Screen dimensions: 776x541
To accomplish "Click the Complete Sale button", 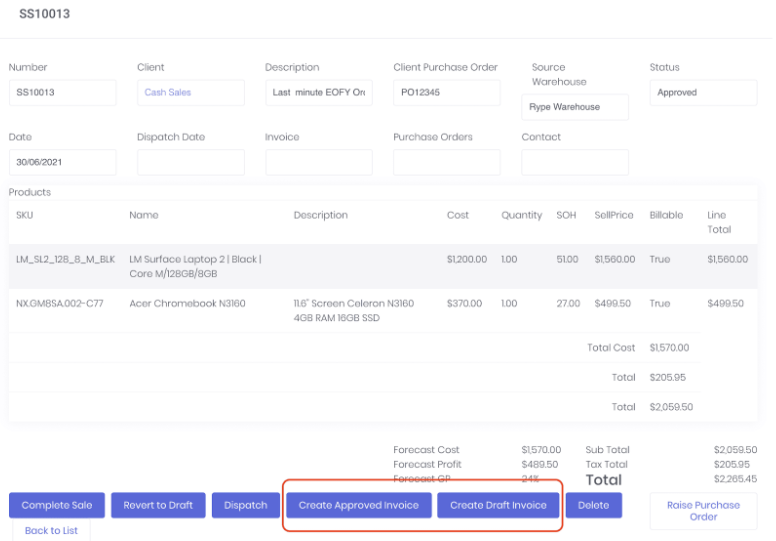I will point(57,505).
